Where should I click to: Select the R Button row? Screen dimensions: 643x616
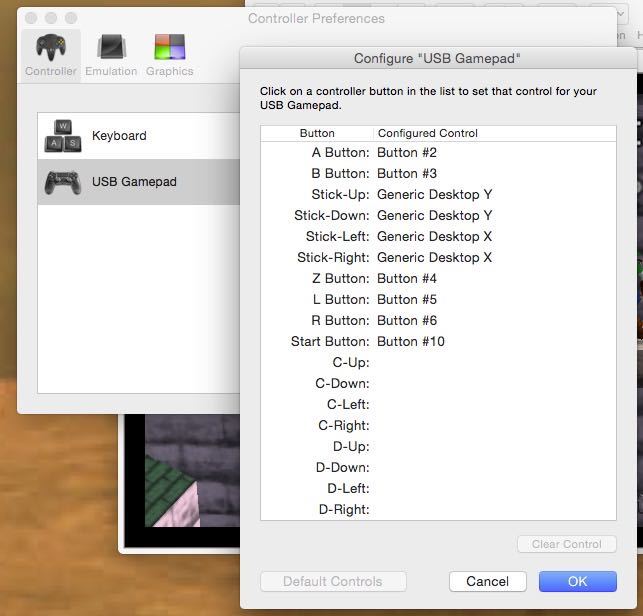[x=438, y=320]
